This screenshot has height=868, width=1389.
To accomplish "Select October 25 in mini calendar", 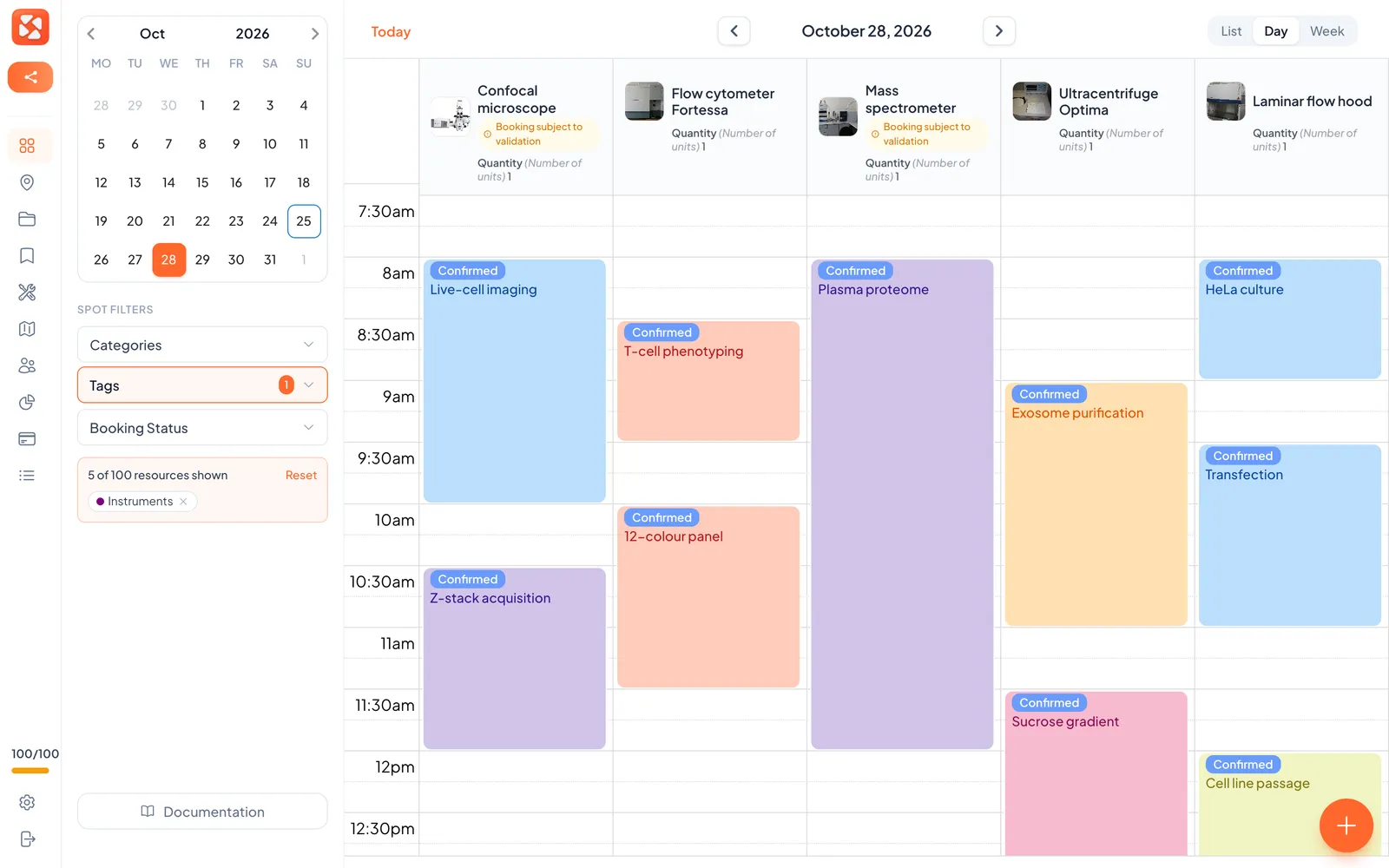I will click(x=304, y=221).
